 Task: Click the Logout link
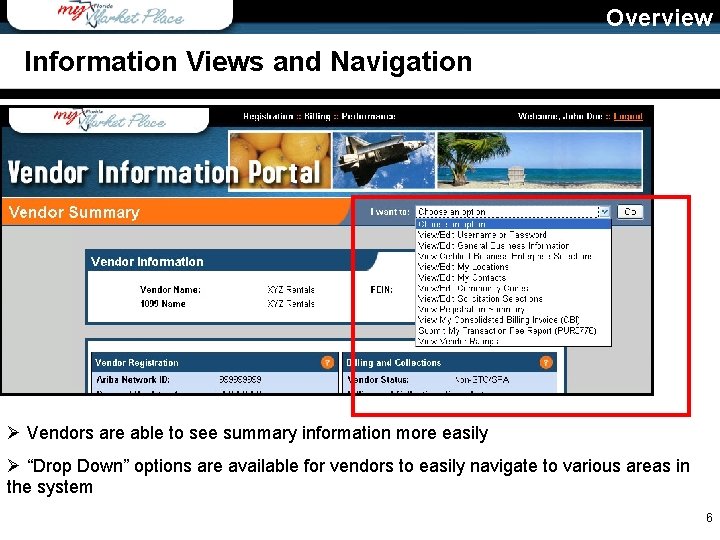(628, 116)
